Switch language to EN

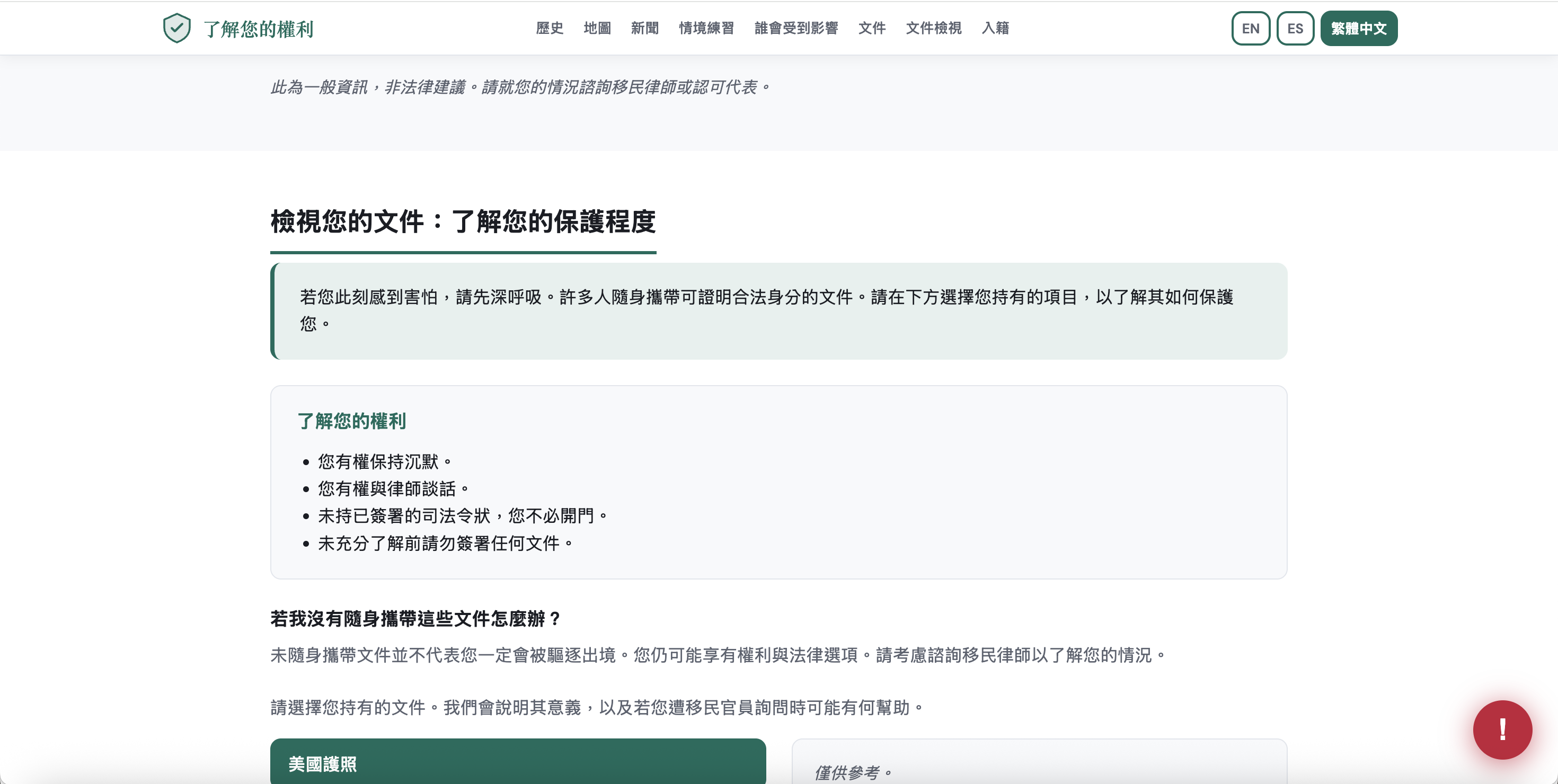click(1250, 29)
